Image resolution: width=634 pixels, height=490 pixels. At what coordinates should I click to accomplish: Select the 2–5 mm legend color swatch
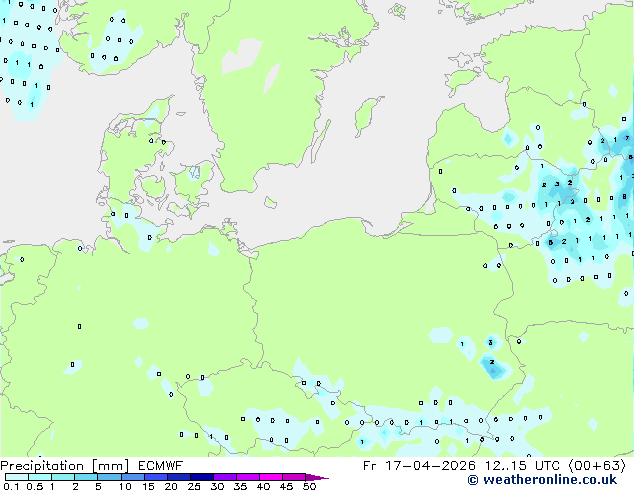(86, 477)
